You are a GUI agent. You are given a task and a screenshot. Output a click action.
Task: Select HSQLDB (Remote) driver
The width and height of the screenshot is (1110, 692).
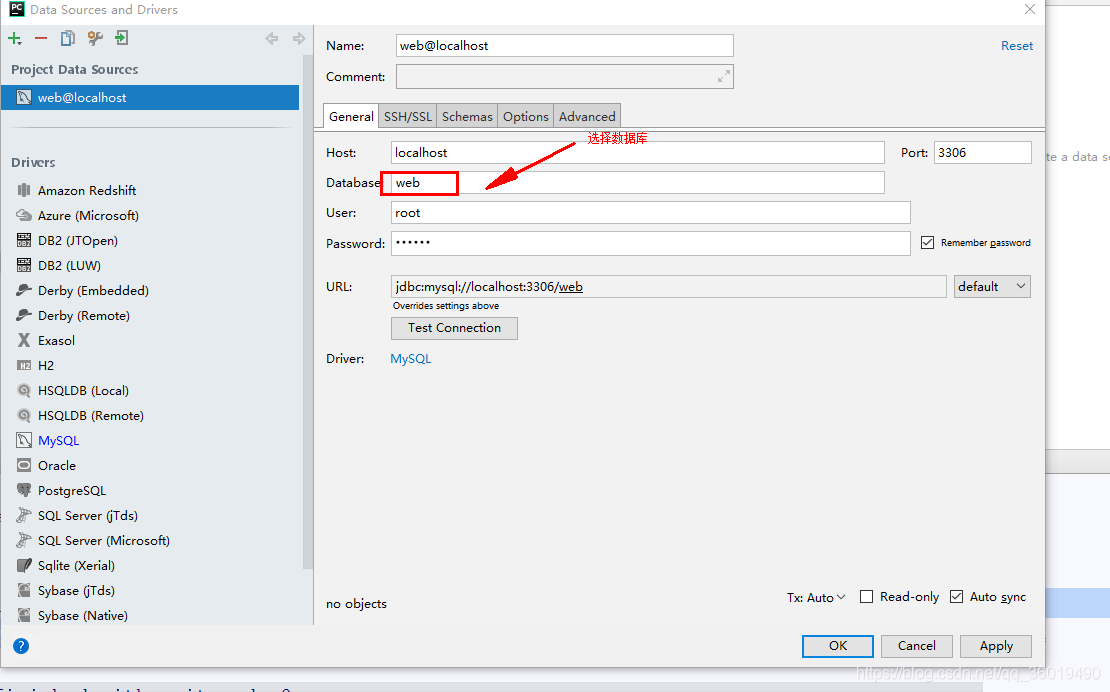(91, 415)
